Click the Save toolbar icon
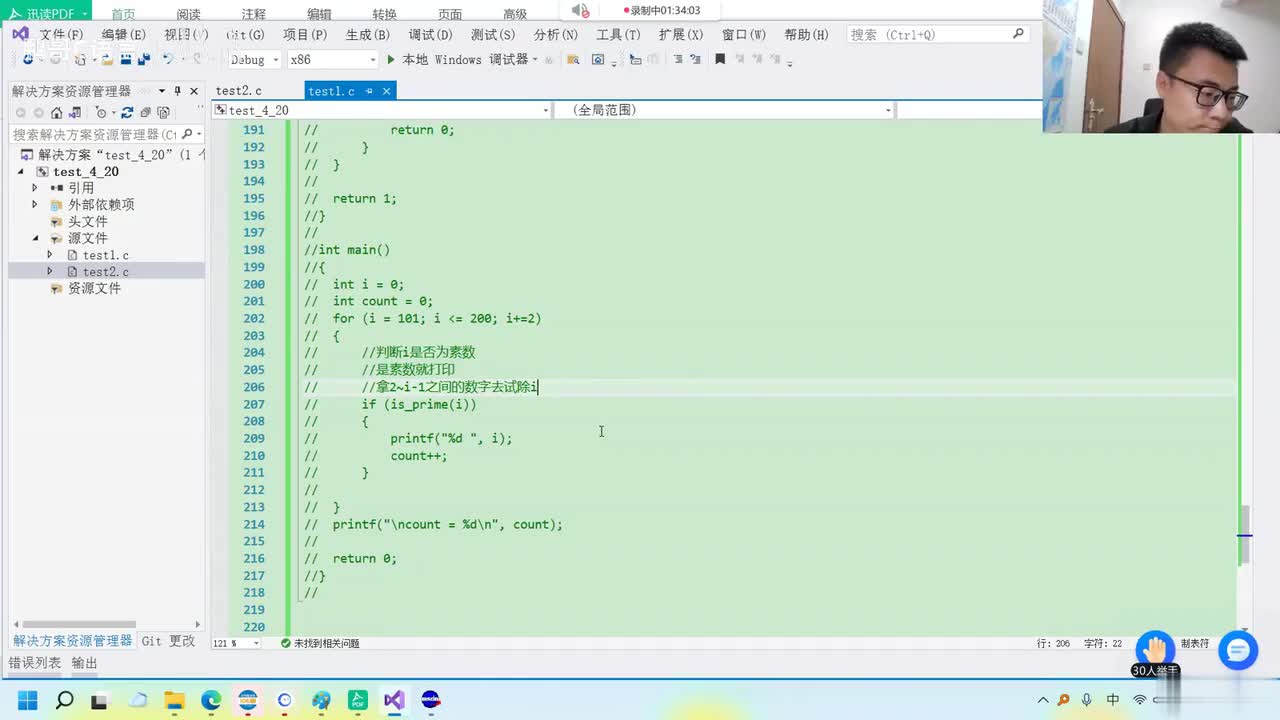Image resolution: width=1280 pixels, height=720 pixels. point(126,60)
